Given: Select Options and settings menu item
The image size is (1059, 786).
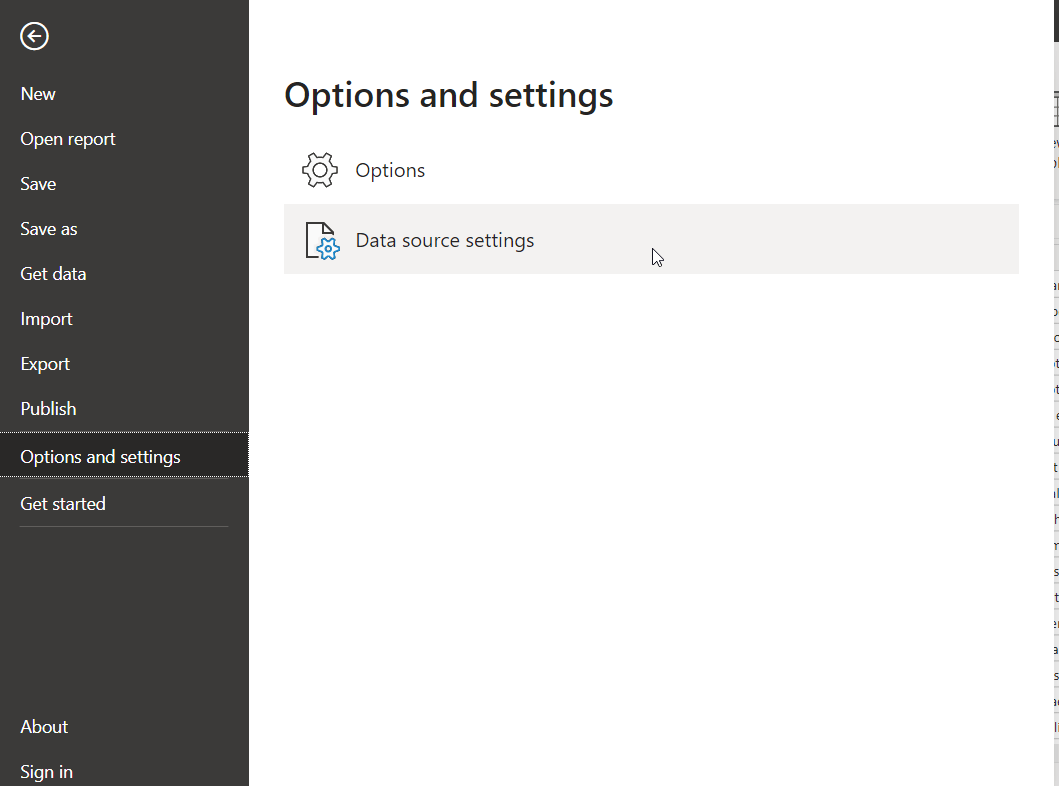Looking at the screenshot, I should pyautogui.click(x=124, y=454).
